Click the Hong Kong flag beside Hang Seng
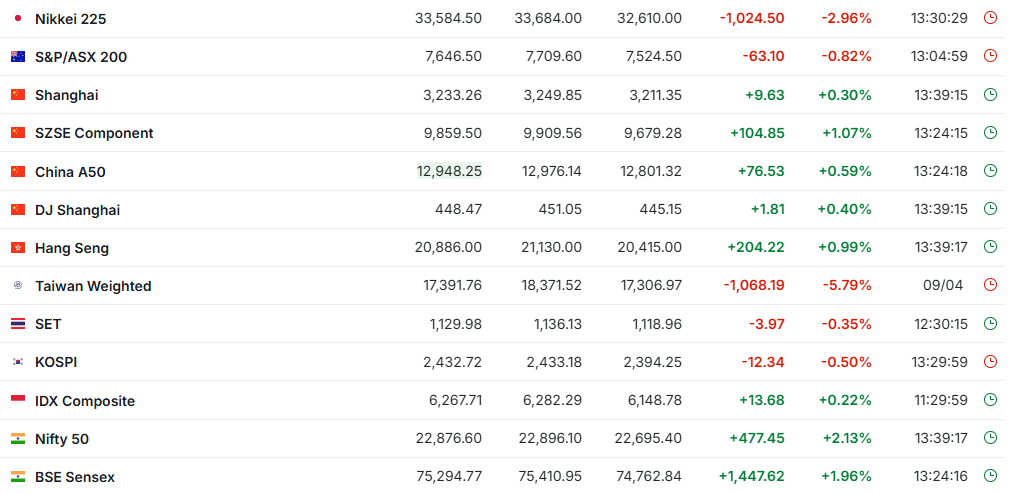 17,247
